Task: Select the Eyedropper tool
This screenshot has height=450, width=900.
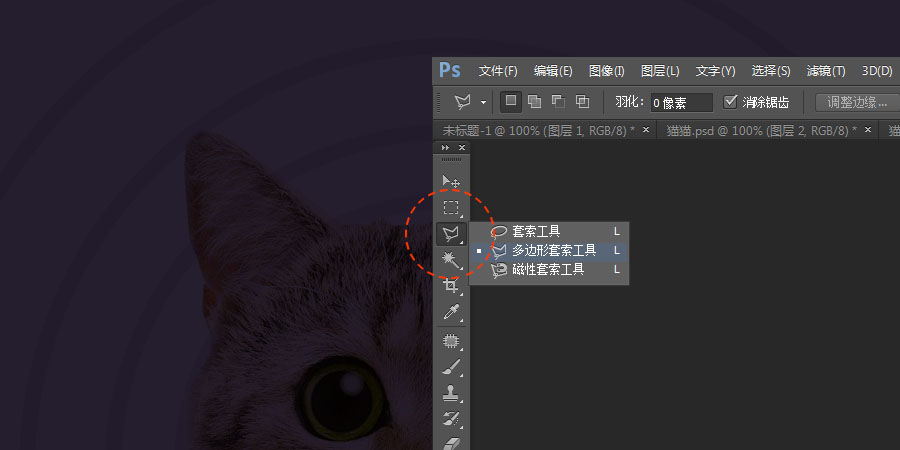Action: point(451,312)
